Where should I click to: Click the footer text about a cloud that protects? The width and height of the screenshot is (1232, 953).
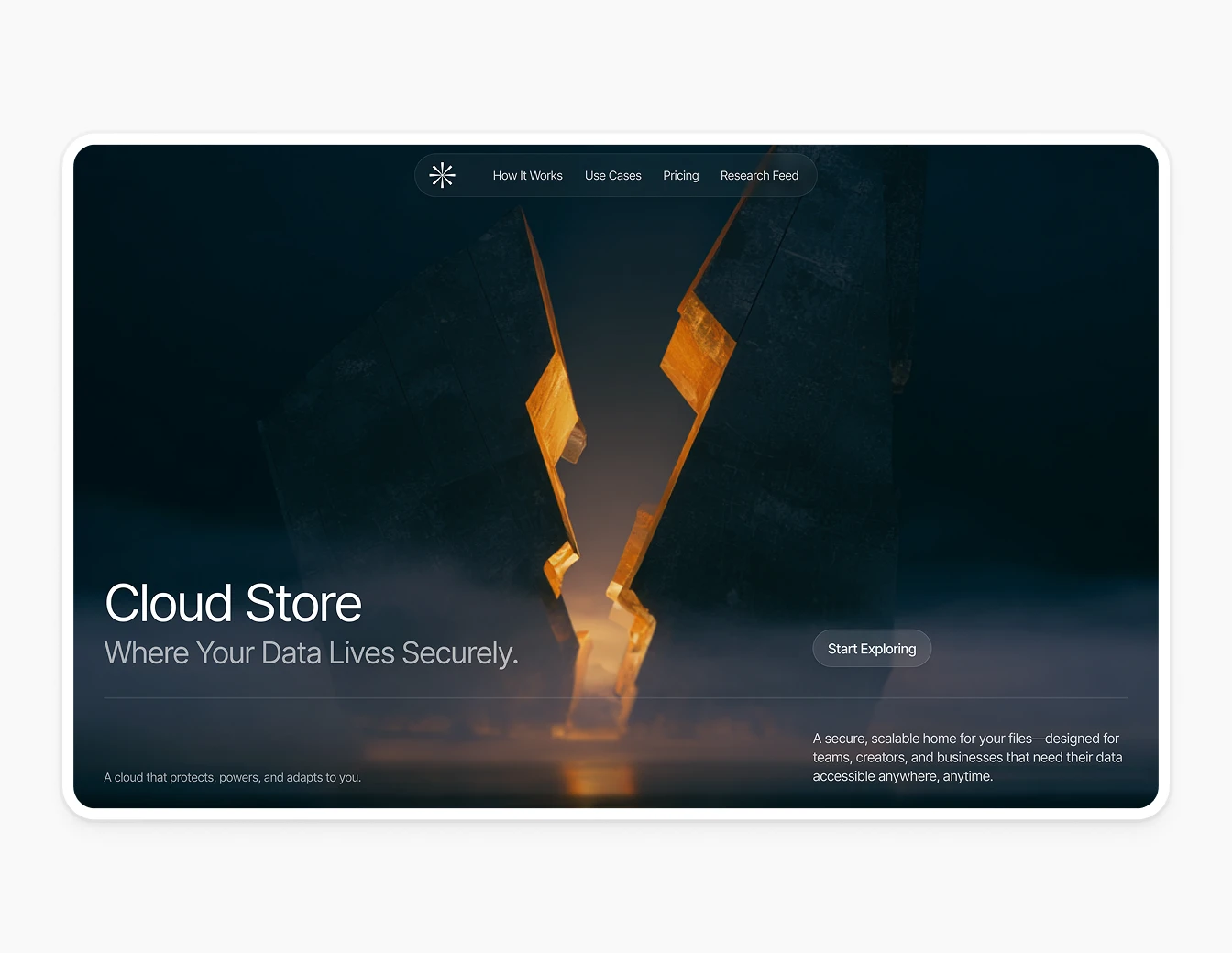click(x=233, y=776)
